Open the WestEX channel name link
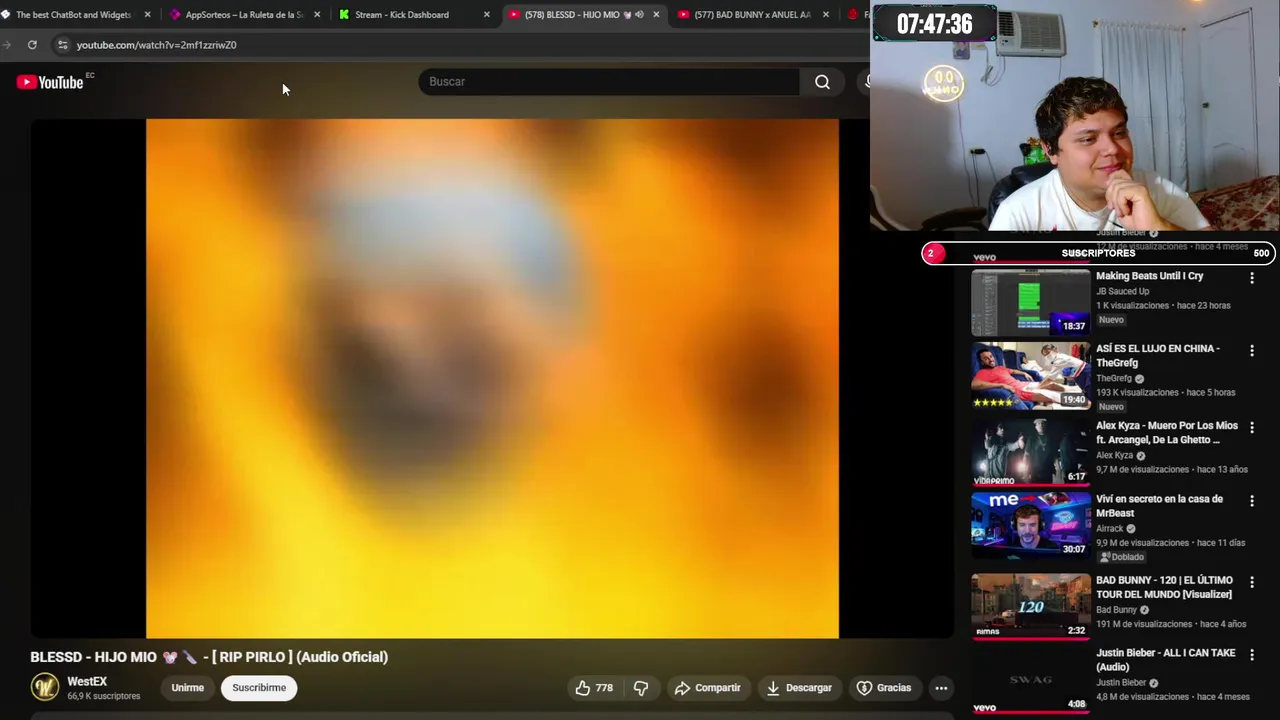 point(87,682)
